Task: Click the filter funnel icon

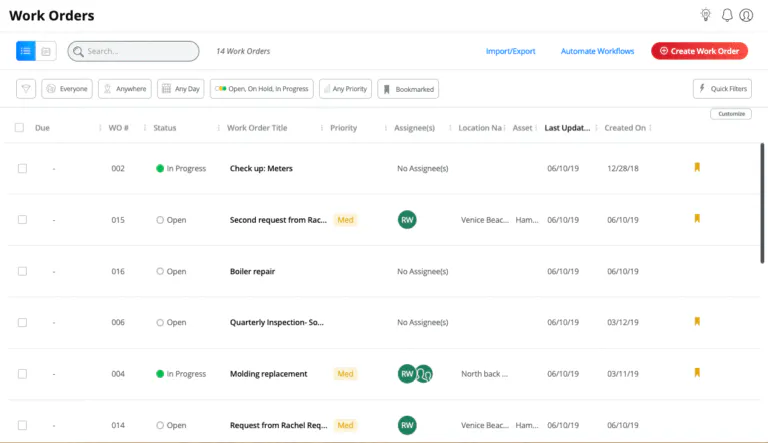Action: (x=26, y=89)
